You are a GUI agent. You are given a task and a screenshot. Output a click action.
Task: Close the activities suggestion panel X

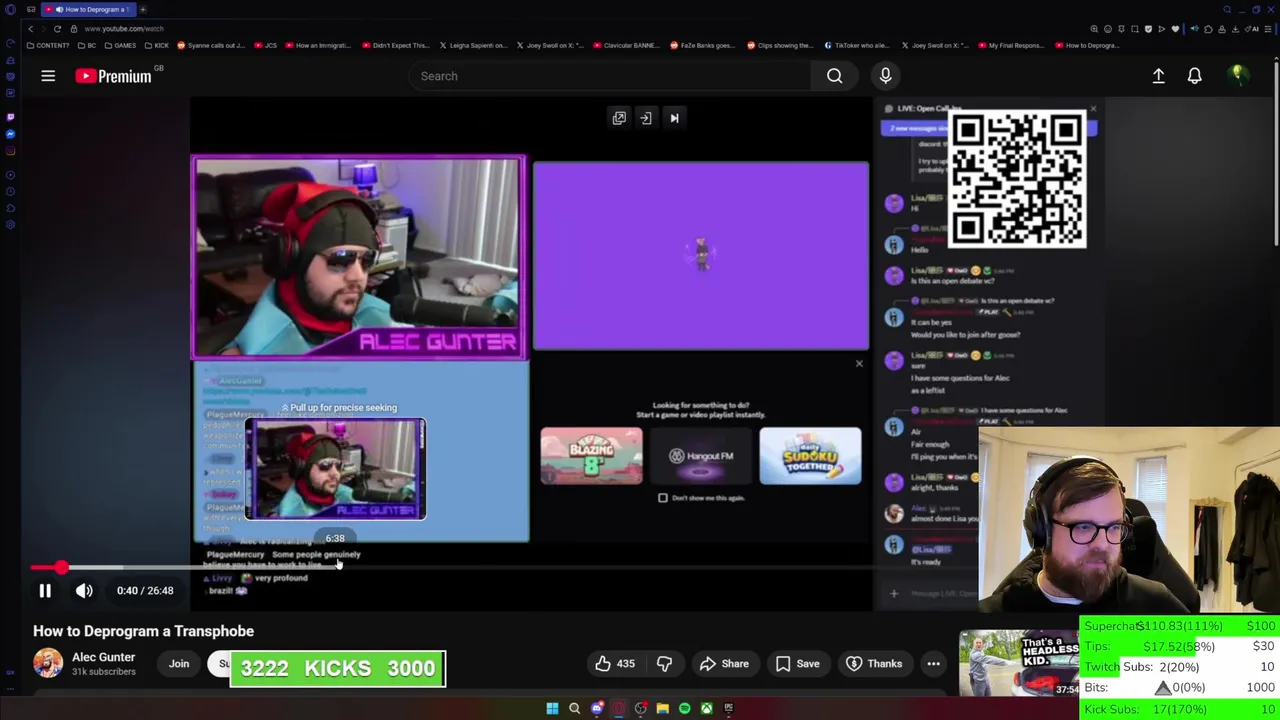coord(859,363)
